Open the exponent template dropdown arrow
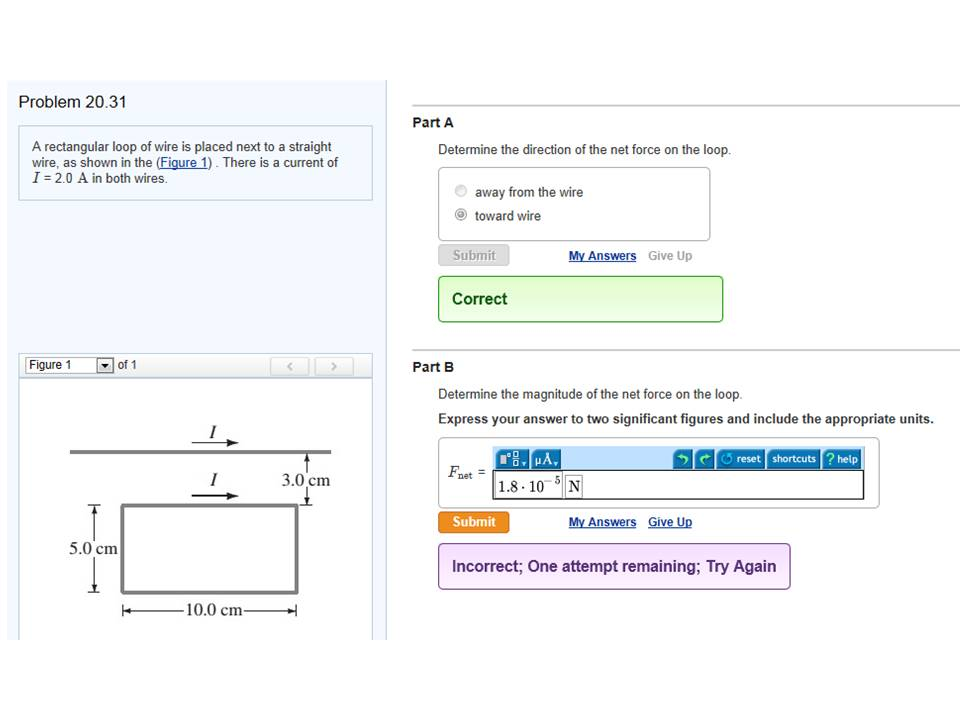The height and width of the screenshot is (720, 960). (x=524, y=463)
